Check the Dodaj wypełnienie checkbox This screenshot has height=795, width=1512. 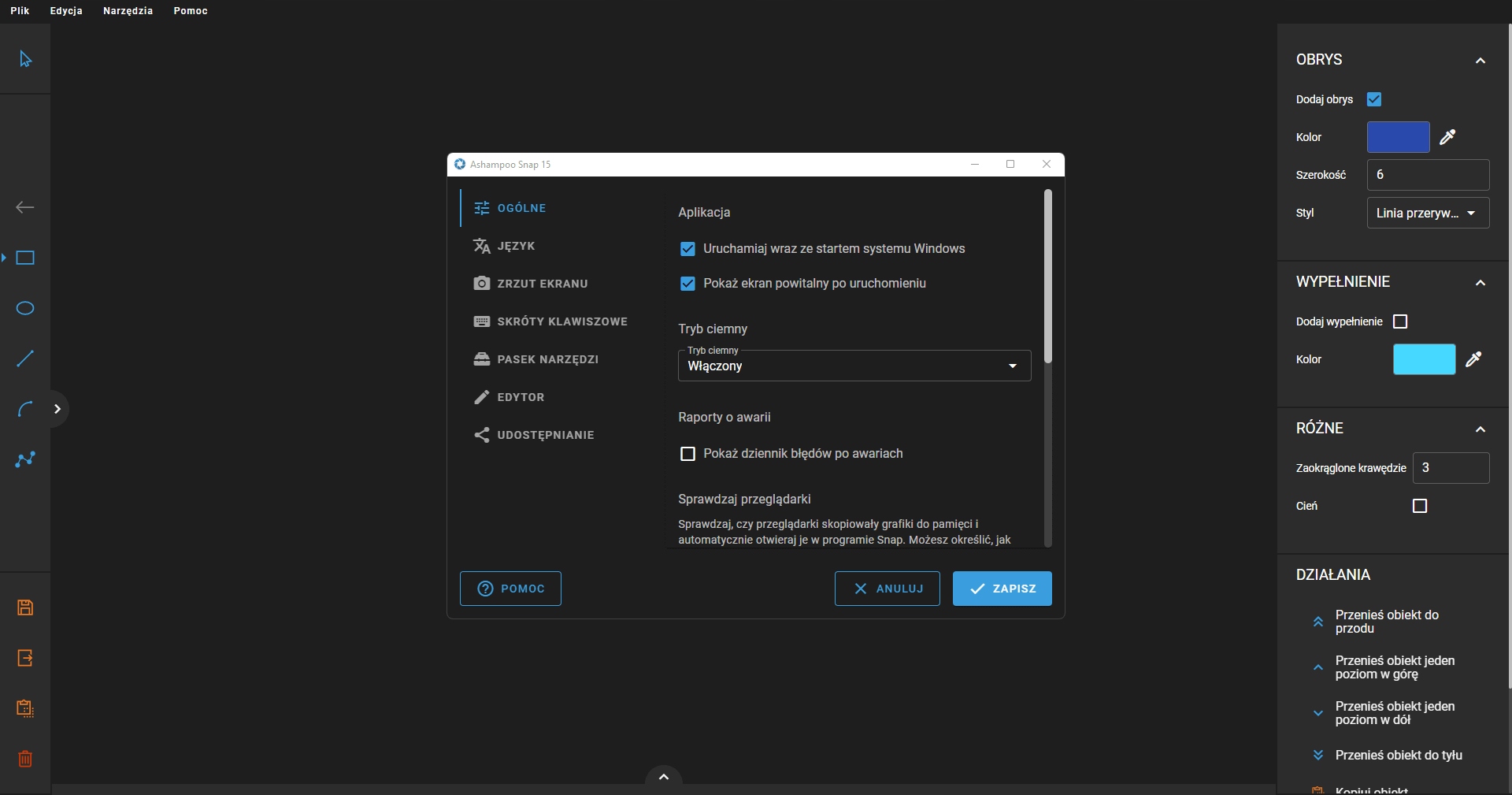point(1400,321)
